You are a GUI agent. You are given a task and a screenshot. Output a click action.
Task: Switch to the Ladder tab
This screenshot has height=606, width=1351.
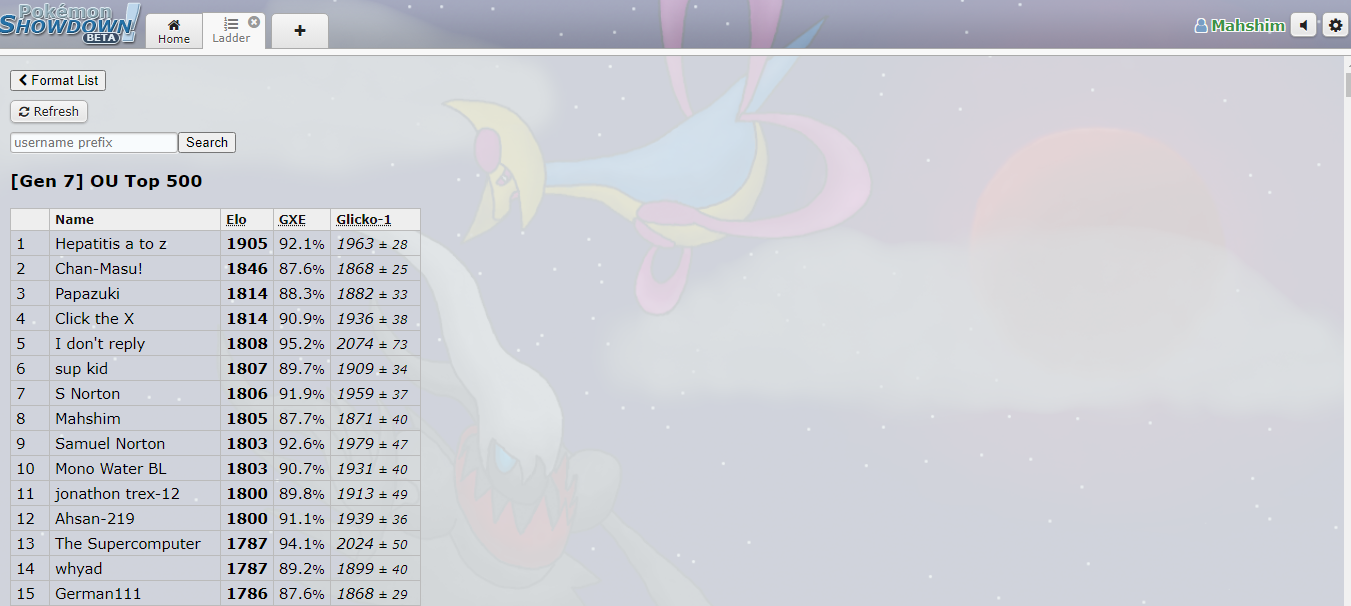pyautogui.click(x=230, y=31)
